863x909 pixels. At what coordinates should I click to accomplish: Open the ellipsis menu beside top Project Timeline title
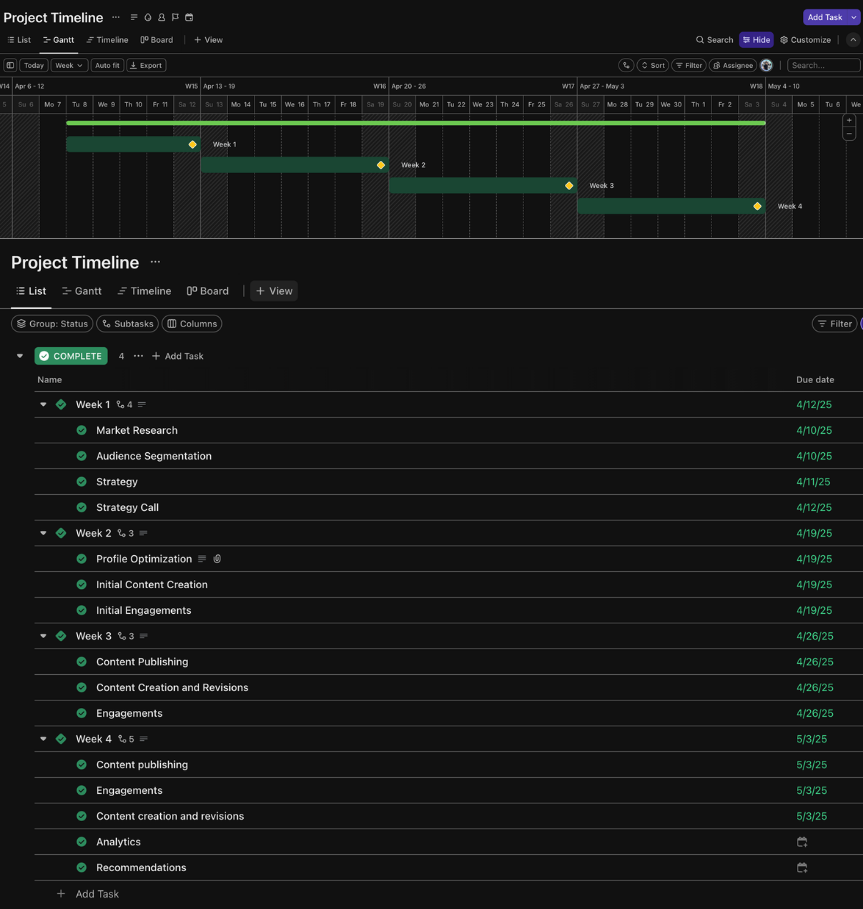pos(116,17)
